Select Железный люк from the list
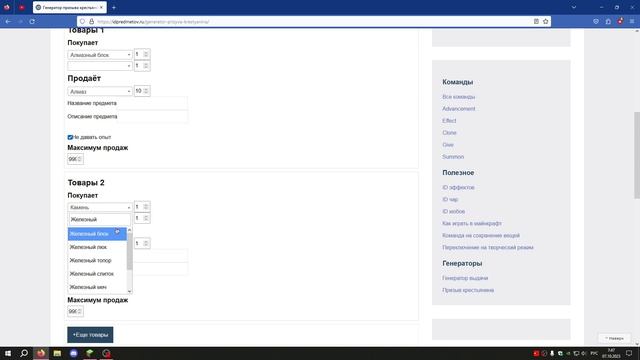Screen dimensions: 640x360 (x=98, y=247)
